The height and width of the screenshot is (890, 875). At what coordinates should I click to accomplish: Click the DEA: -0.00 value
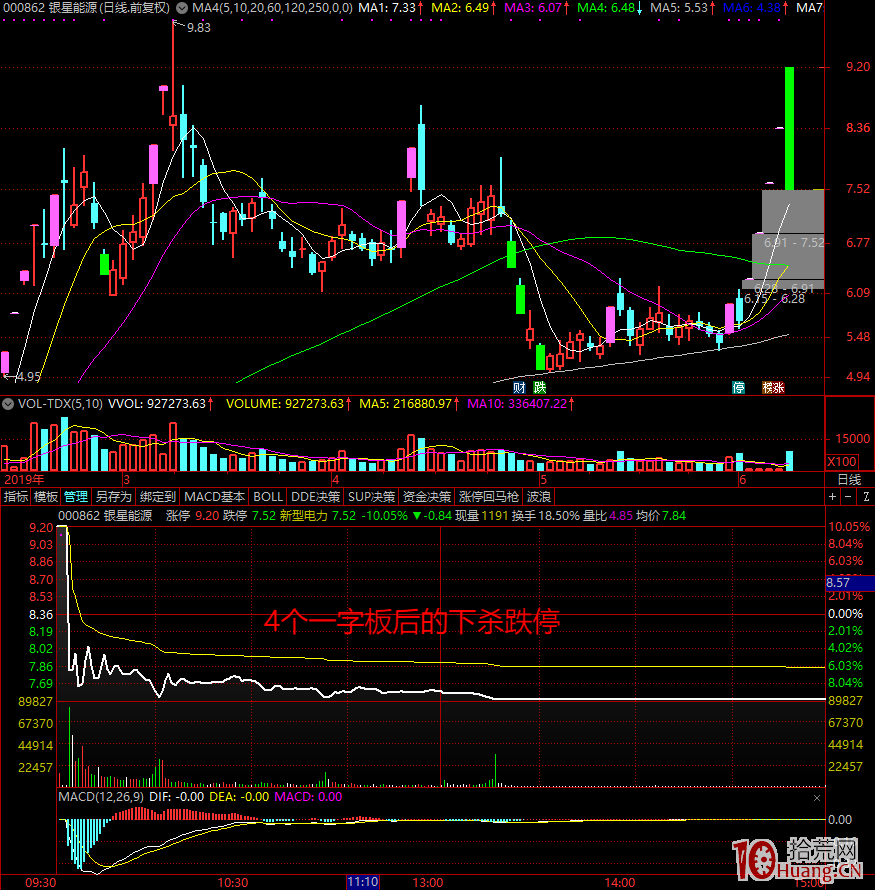tap(239, 797)
